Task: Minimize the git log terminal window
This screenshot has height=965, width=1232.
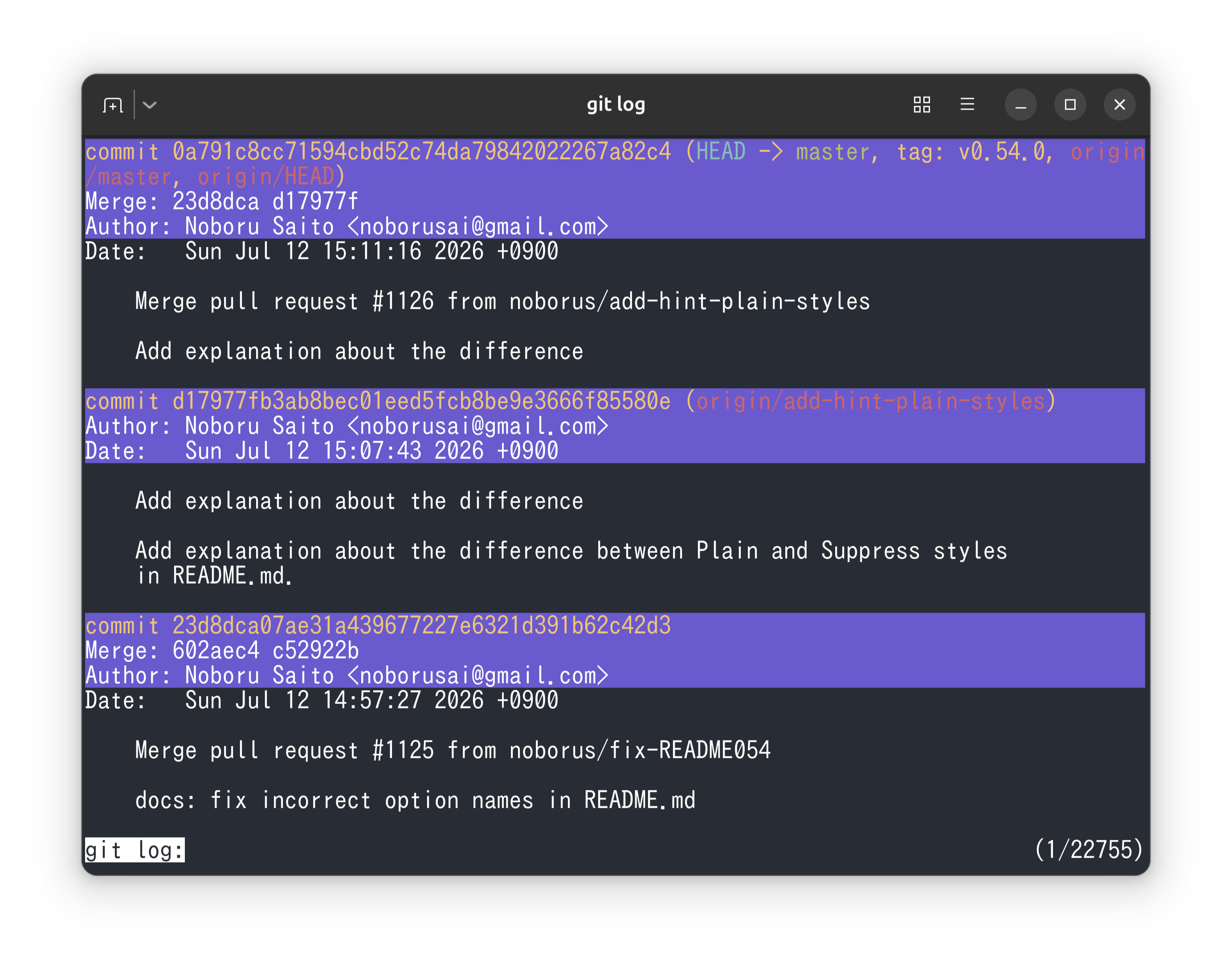Action: click(1021, 105)
